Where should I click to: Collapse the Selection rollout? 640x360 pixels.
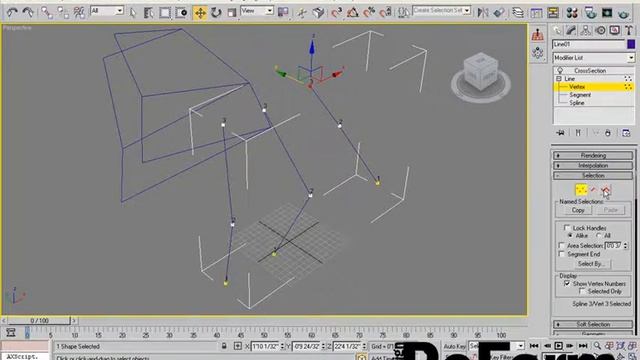coord(593,176)
